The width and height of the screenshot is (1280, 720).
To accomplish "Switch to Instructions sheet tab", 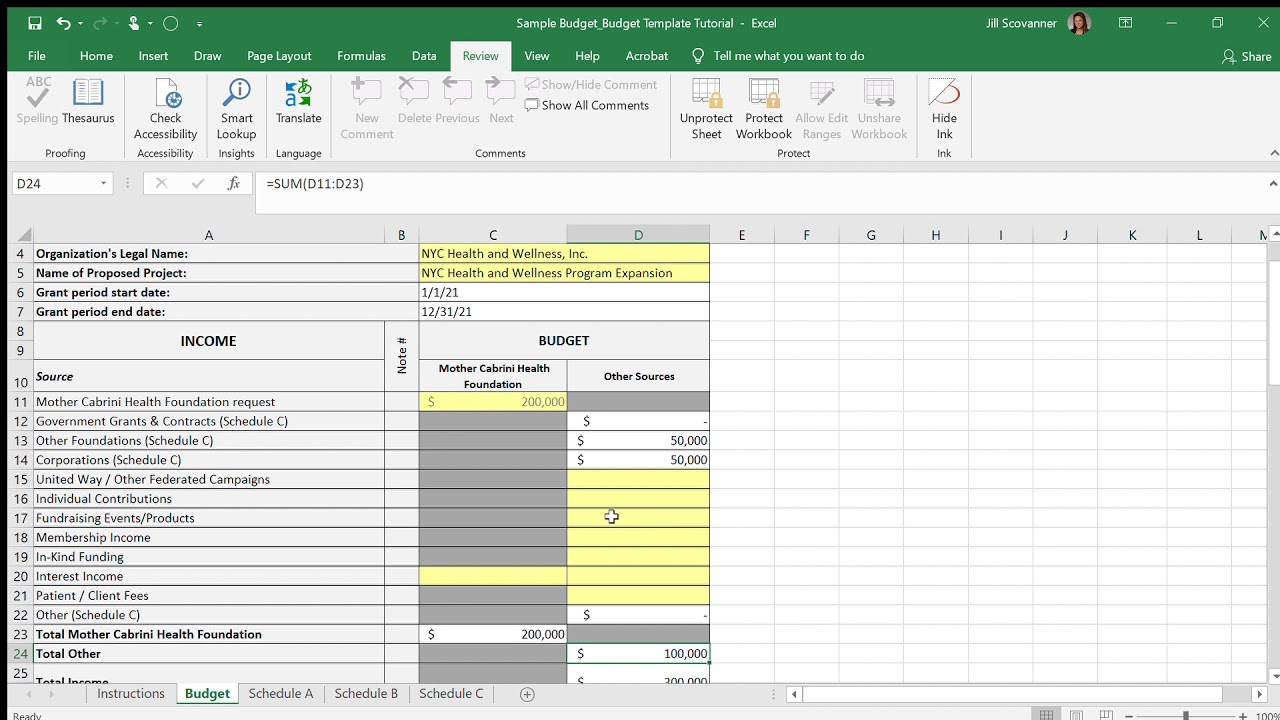I will tap(131, 694).
